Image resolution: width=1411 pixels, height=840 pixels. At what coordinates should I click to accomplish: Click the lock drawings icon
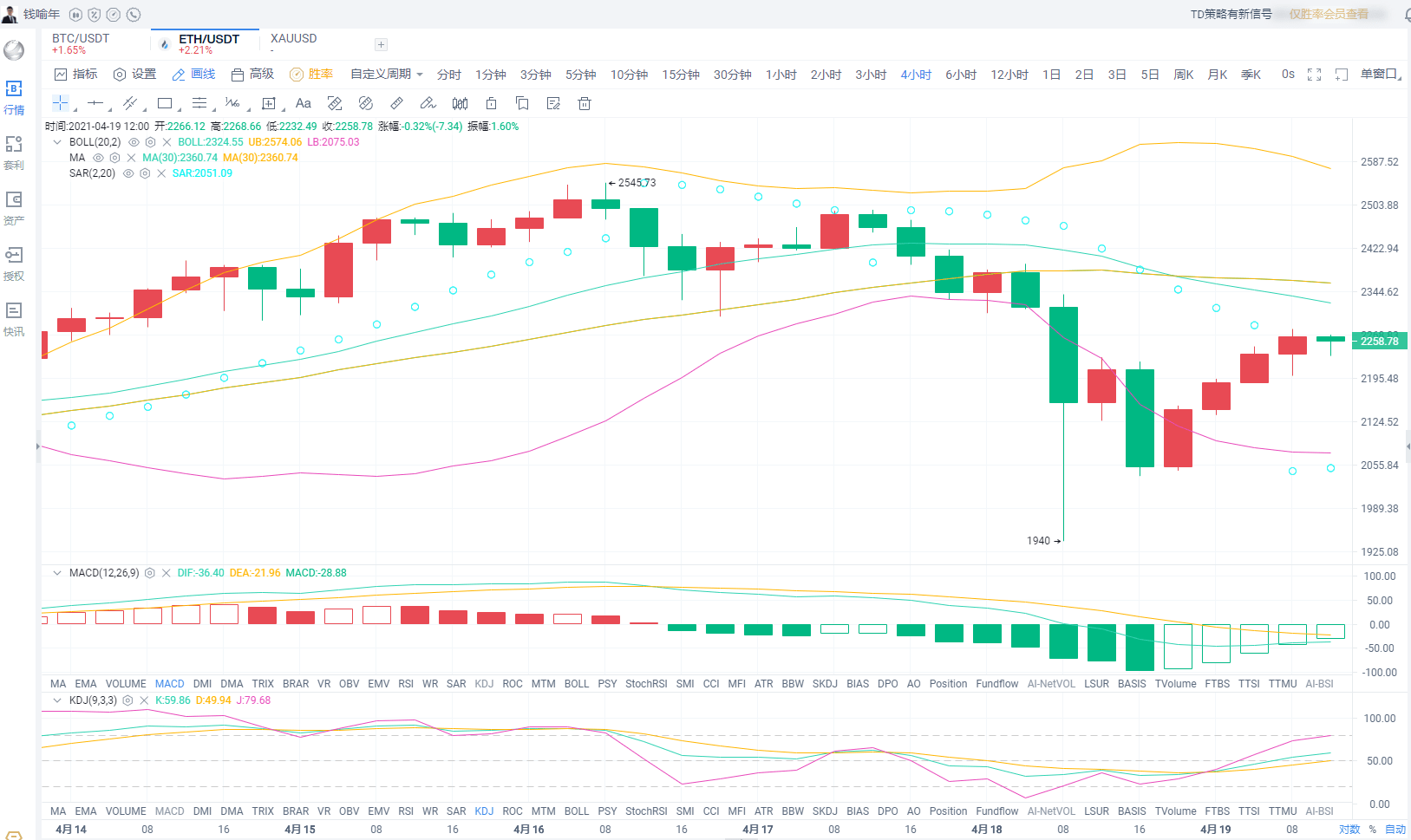[491, 103]
